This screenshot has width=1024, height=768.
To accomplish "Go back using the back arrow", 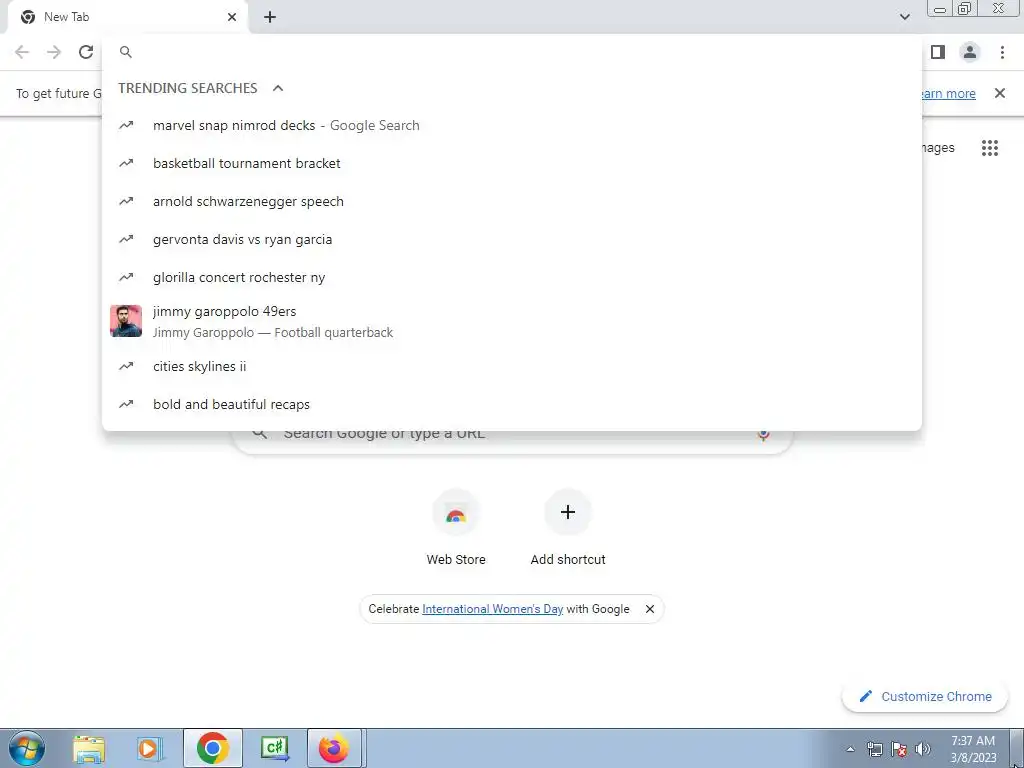I will (22, 52).
